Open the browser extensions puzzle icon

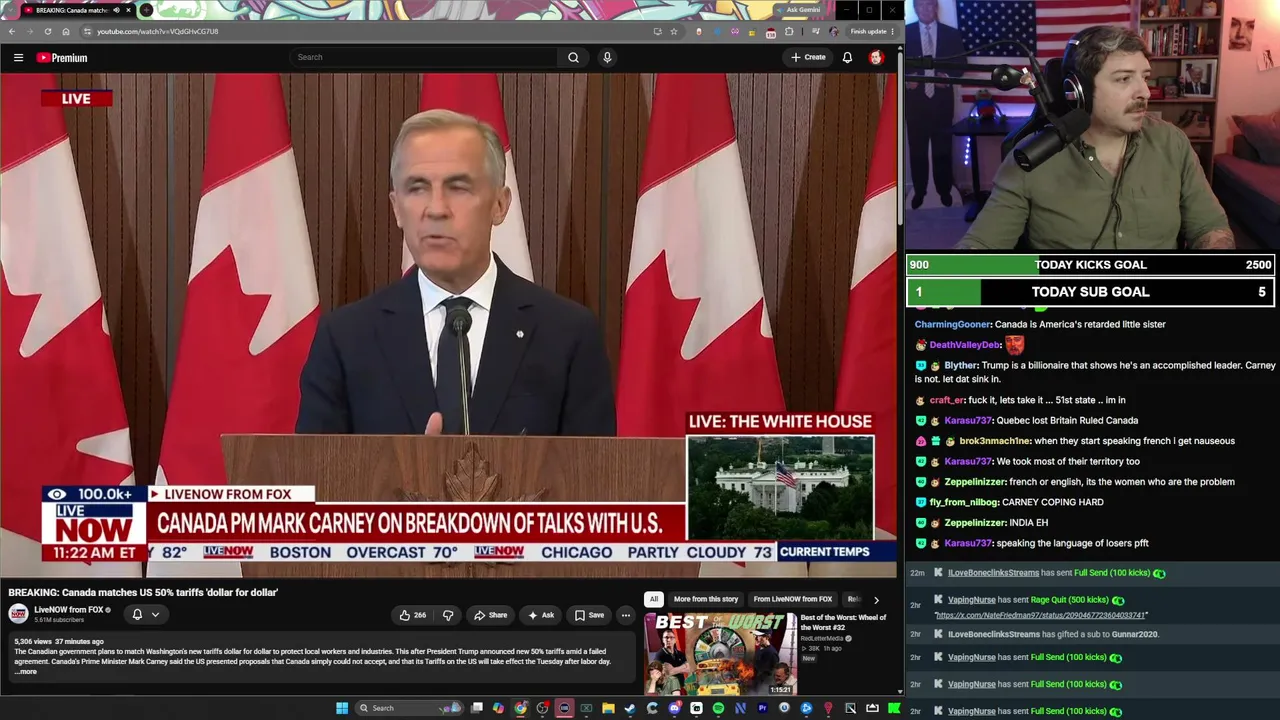click(789, 31)
